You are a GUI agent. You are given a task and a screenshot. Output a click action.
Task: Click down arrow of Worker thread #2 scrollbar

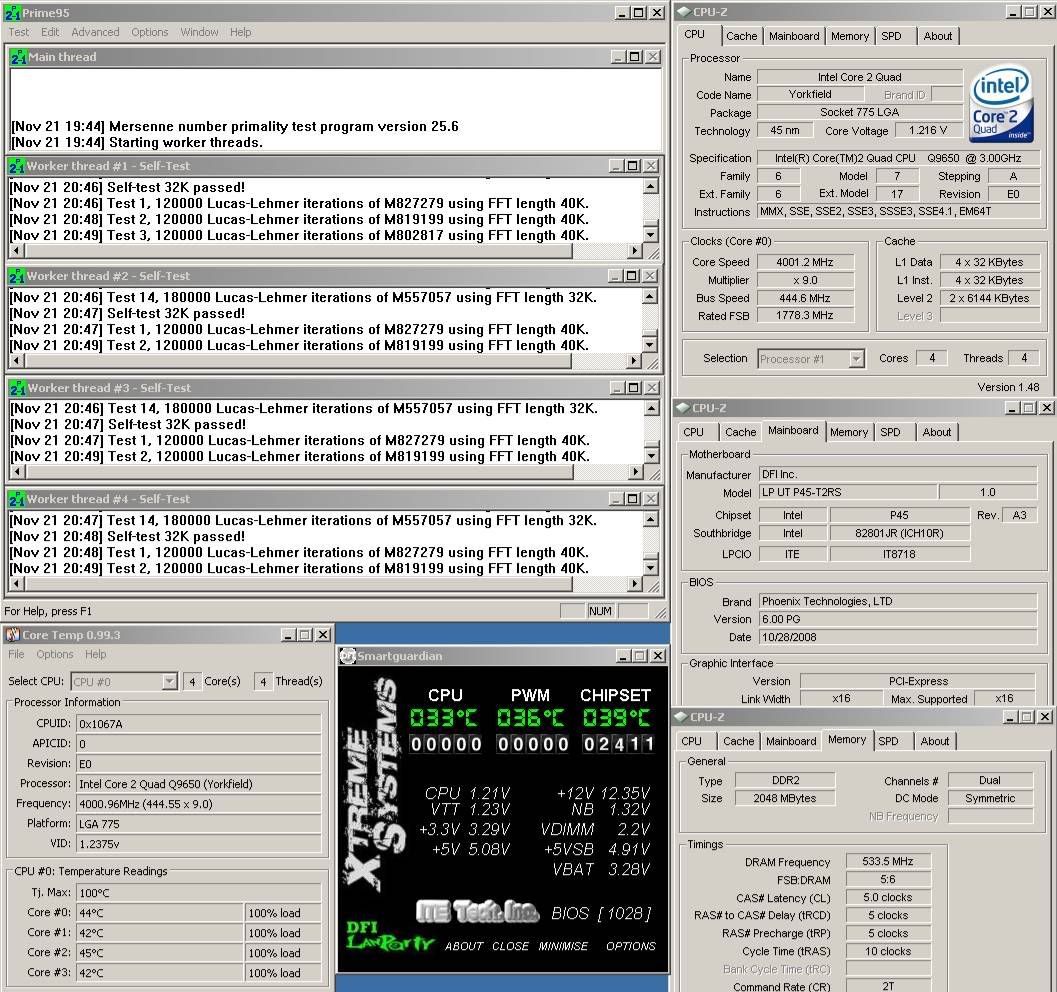tap(651, 344)
